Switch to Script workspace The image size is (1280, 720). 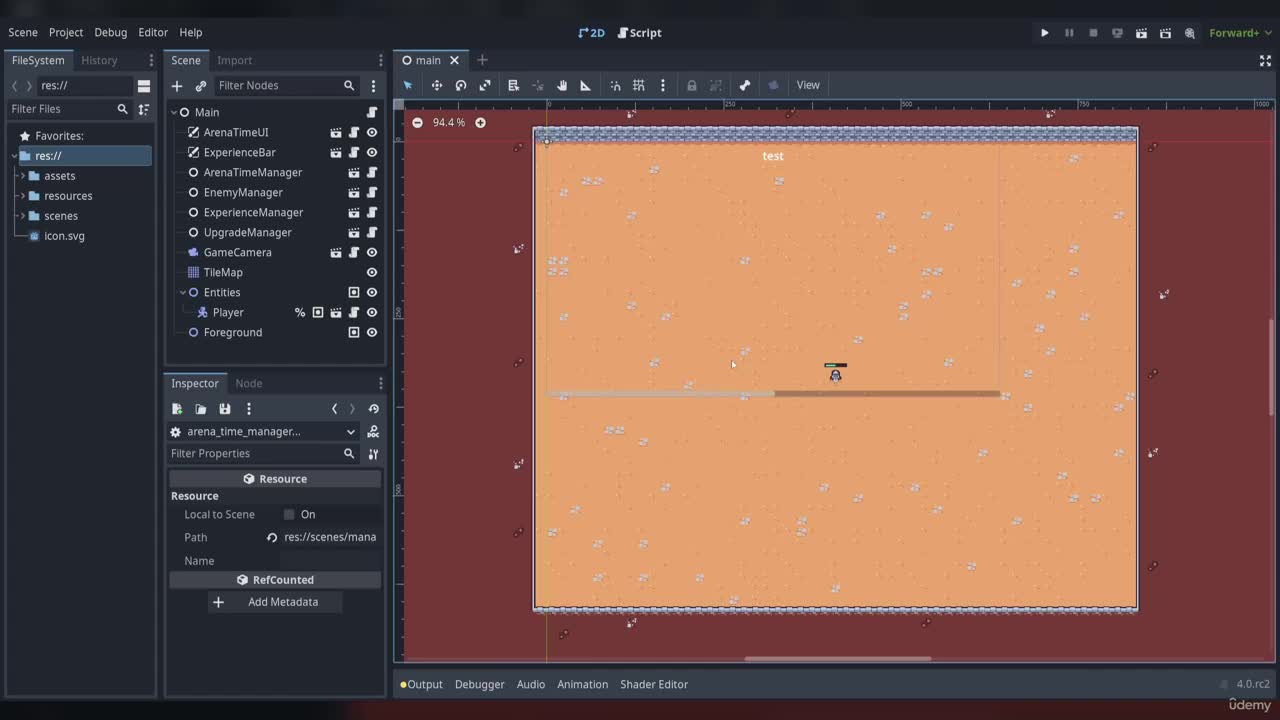(639, 33)
